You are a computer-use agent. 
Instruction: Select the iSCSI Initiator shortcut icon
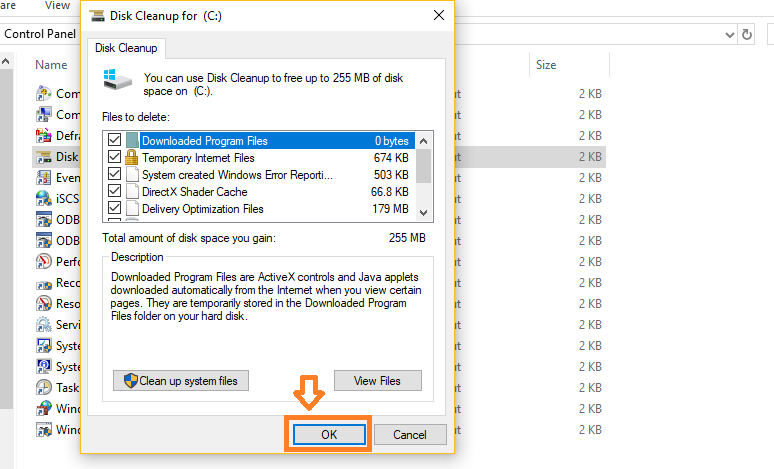point(44,198)
